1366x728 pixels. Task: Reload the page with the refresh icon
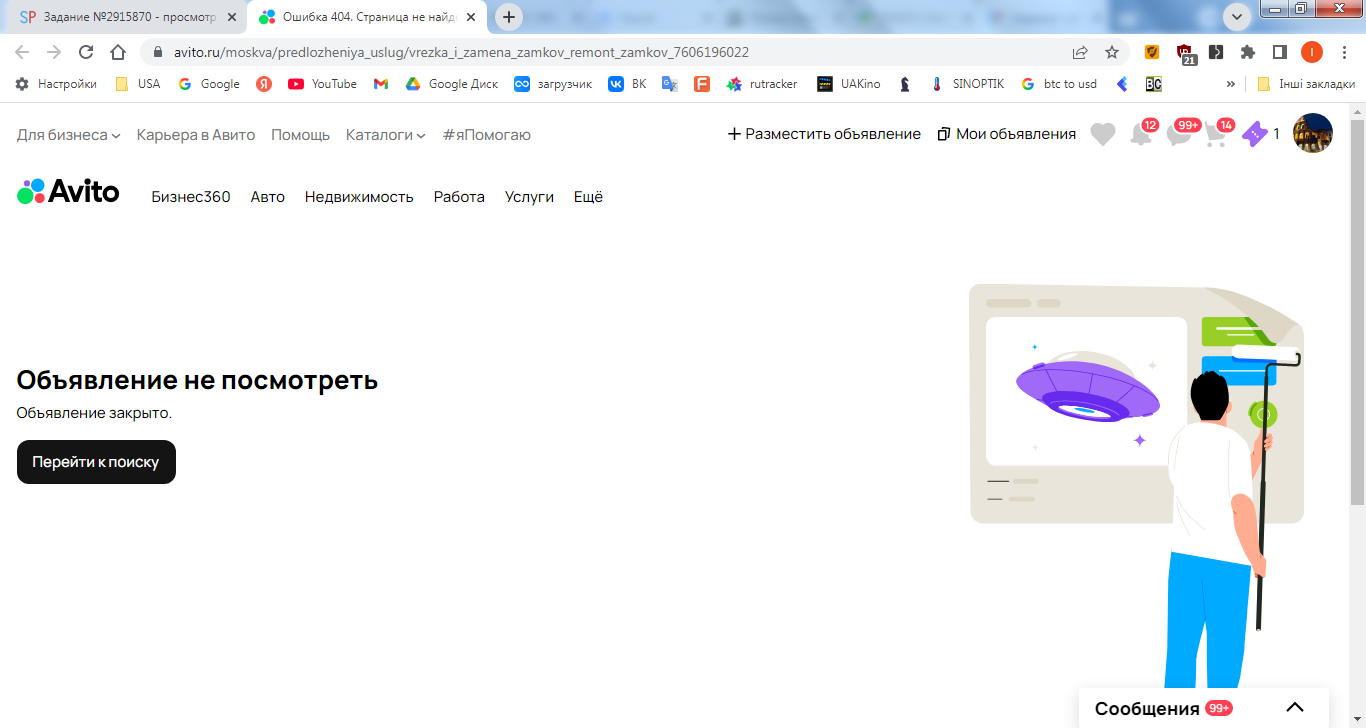[86, 52]
